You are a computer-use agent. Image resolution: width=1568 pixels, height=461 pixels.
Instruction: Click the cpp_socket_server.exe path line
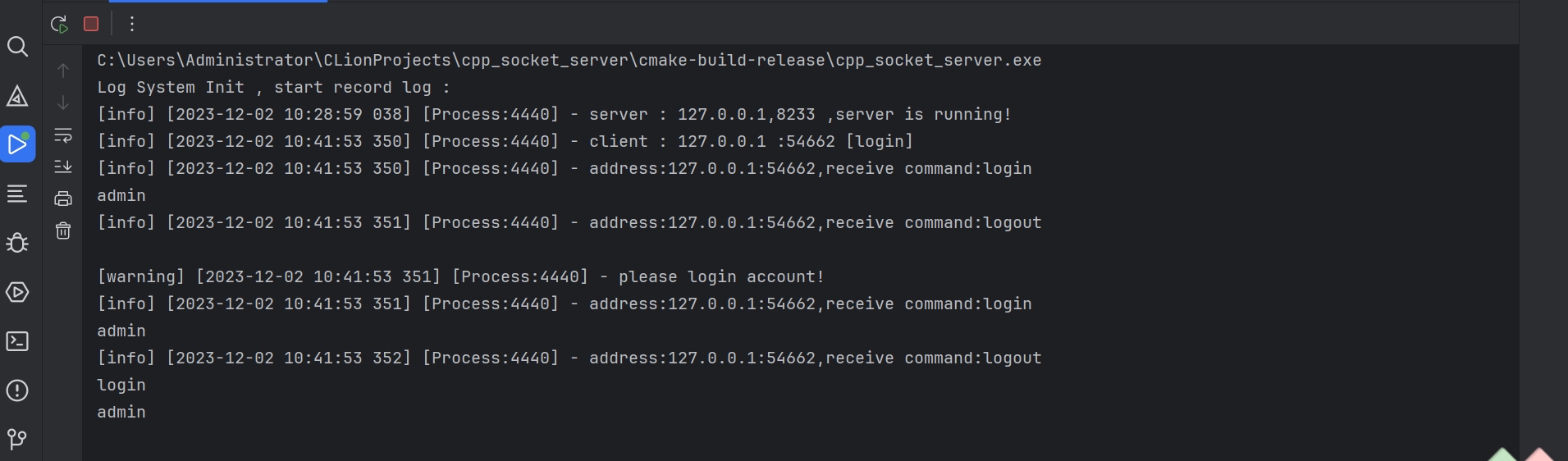pos(569,61)
